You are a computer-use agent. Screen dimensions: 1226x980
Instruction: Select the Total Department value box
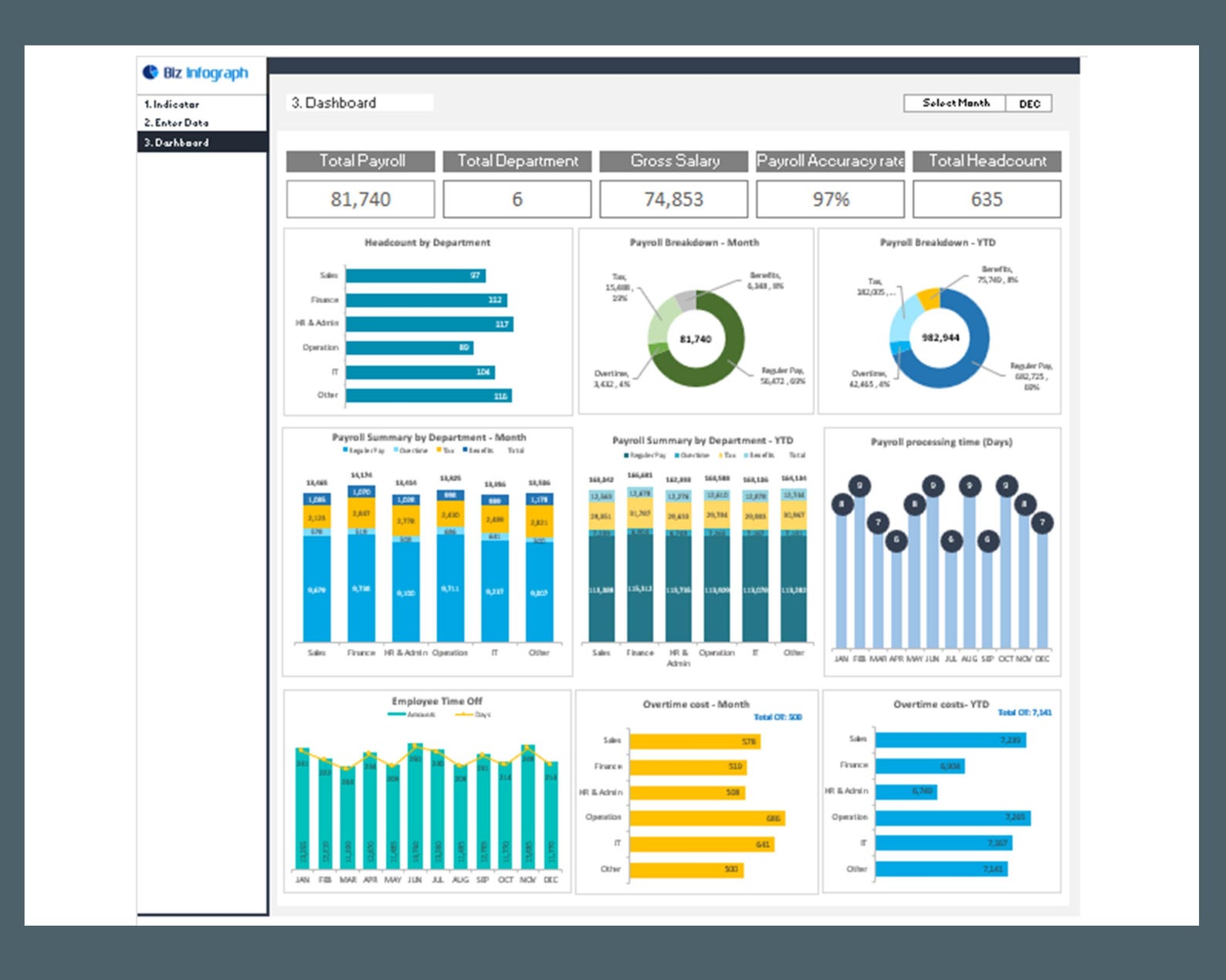(x=517, y=199)
